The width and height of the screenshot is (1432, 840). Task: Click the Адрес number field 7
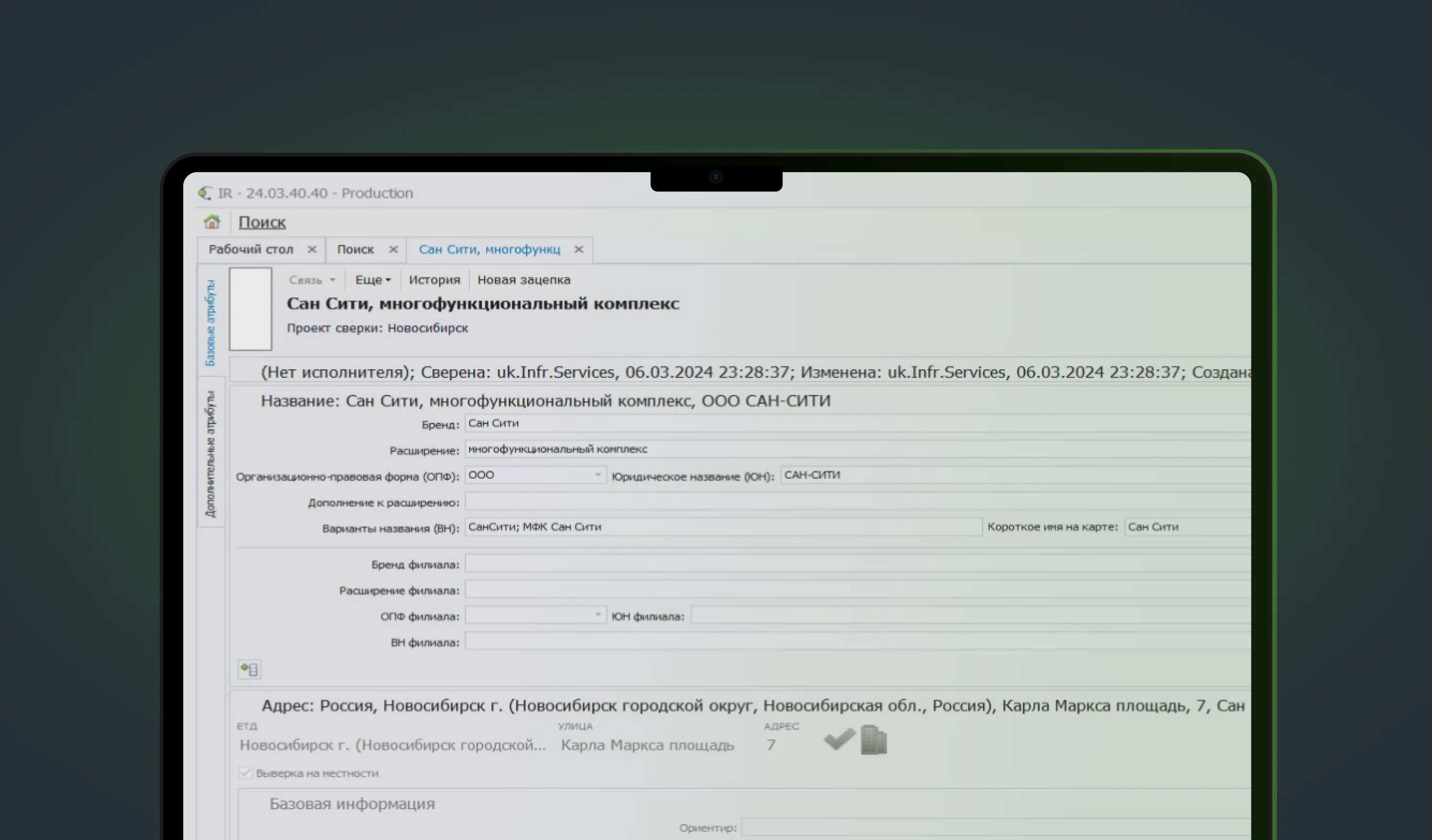(x=771, y=745)
